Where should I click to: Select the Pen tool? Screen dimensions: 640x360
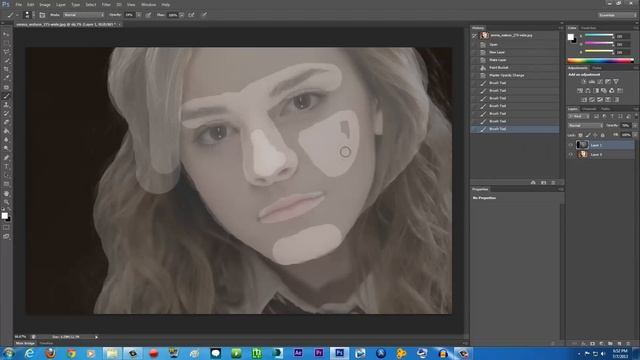(6, 158)
